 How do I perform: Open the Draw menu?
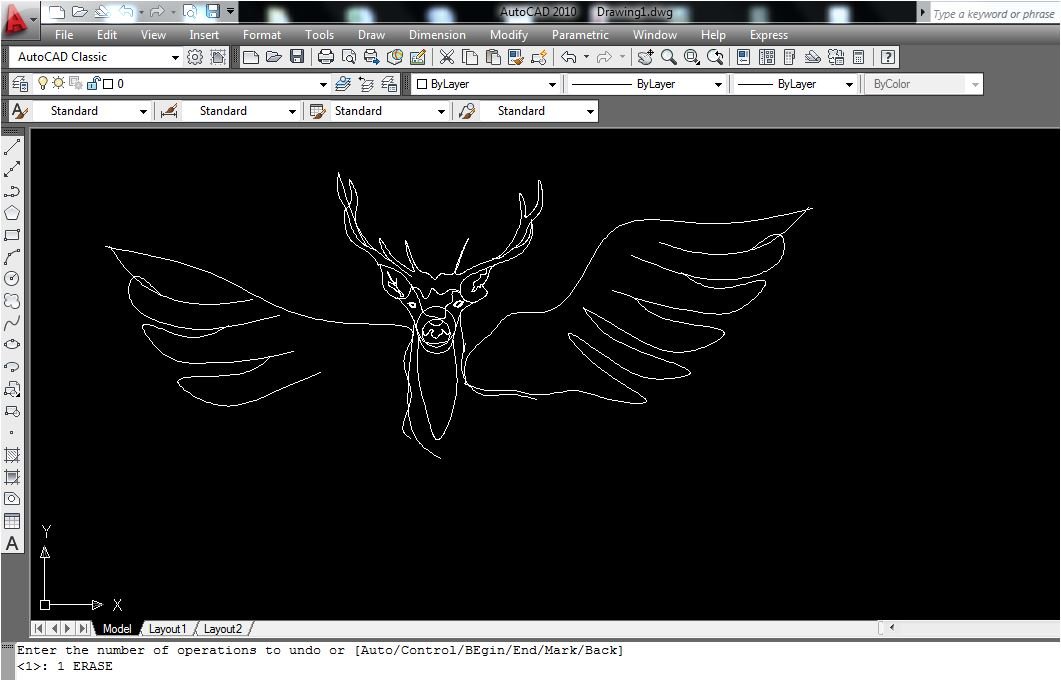pos(371,35)
